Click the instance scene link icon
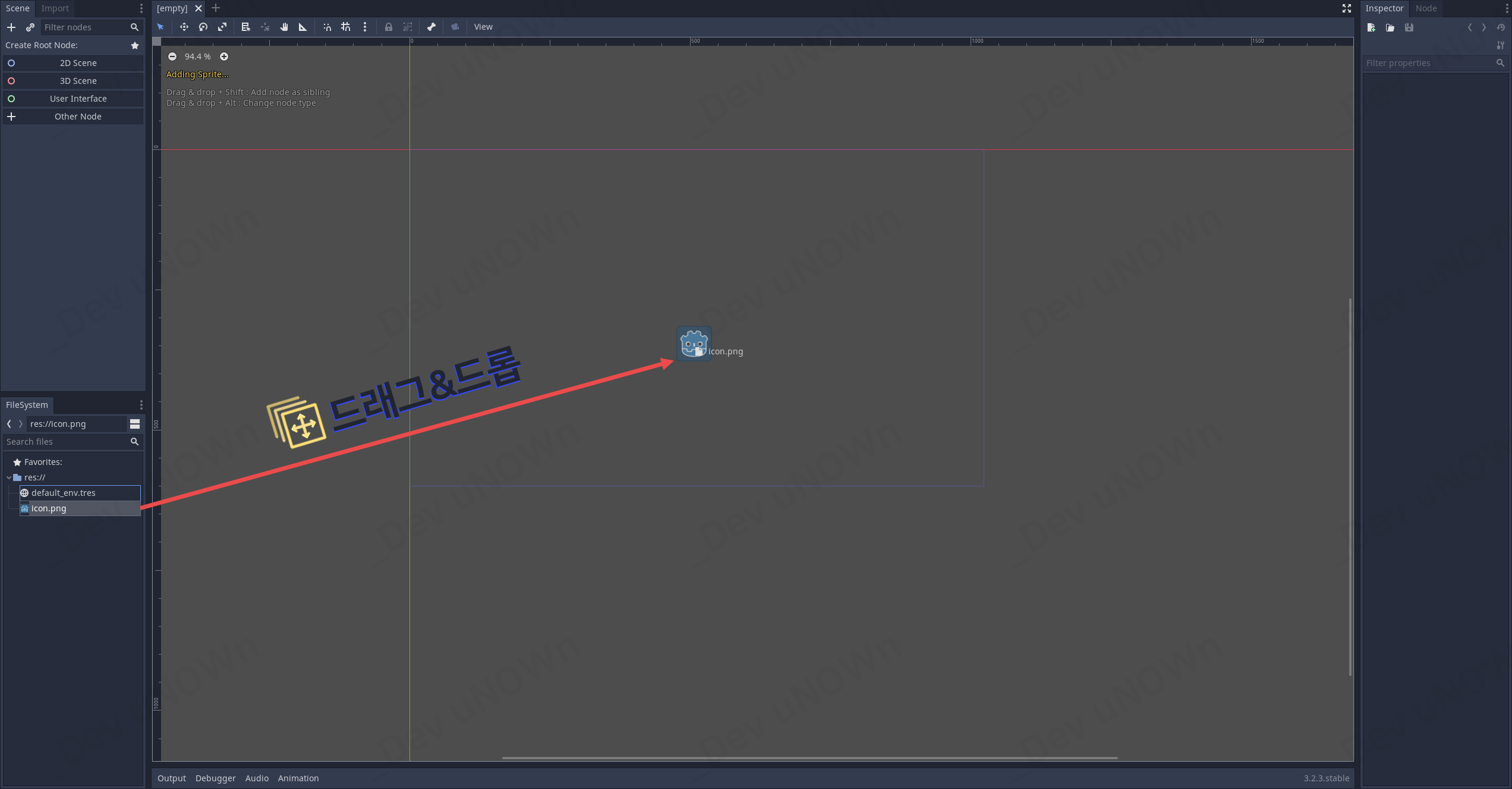1512x789 pixels. pyautogui.click(x=30, y=27)
